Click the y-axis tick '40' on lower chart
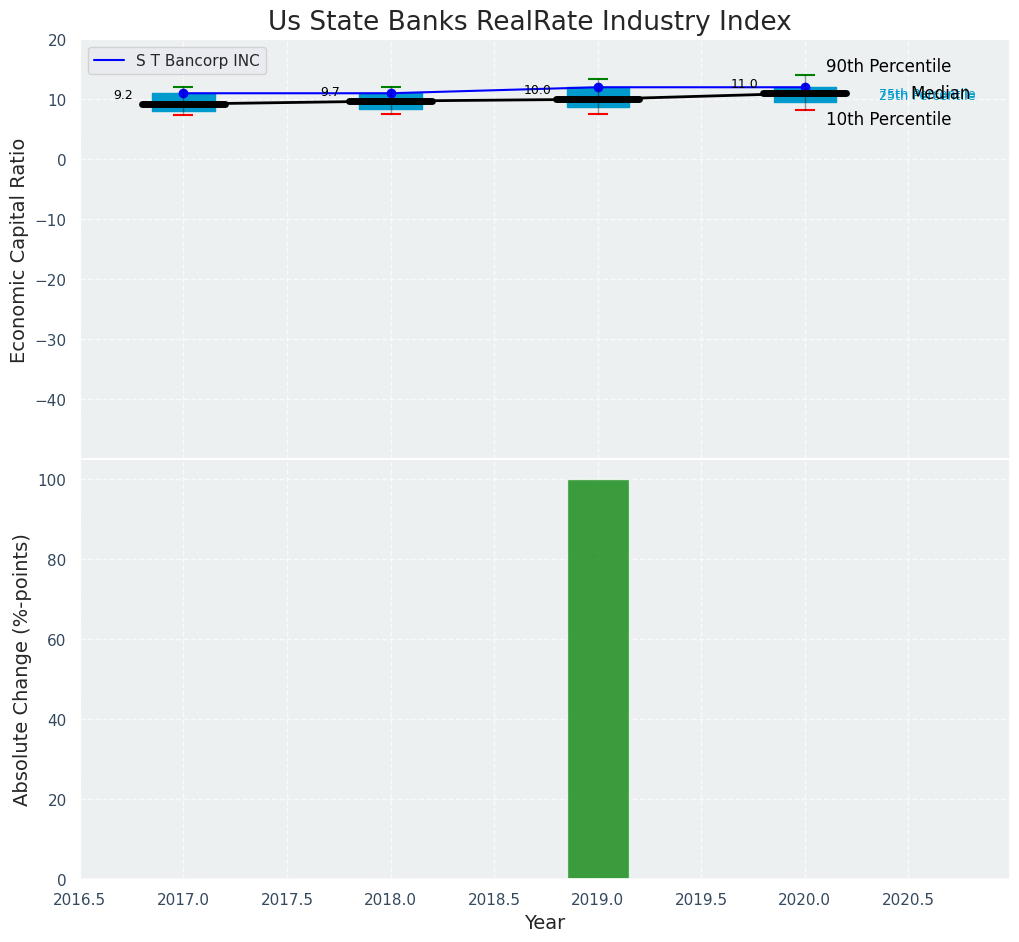 pos(57,720)
